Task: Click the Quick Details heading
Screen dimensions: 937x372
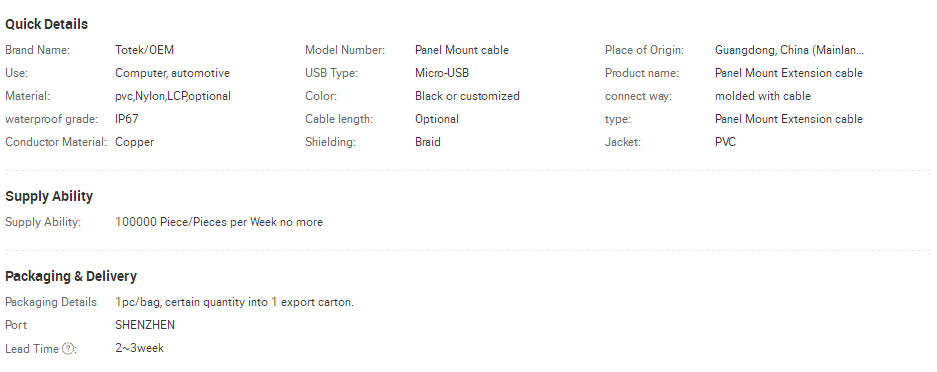Action: (47, 24)
